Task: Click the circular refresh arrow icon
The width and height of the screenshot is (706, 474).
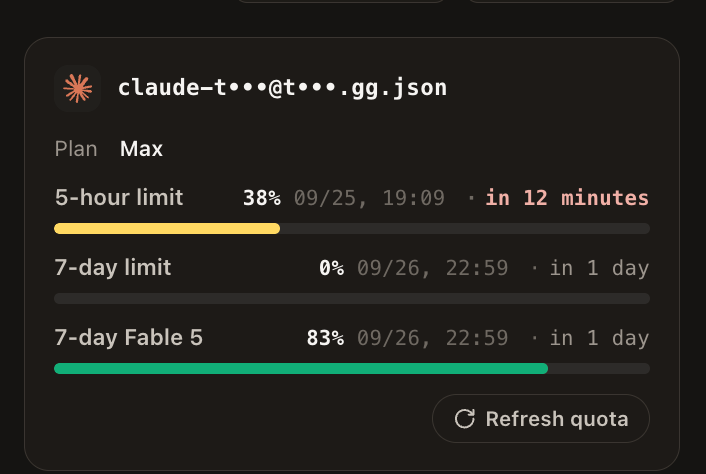Action: tap(465, 419)
